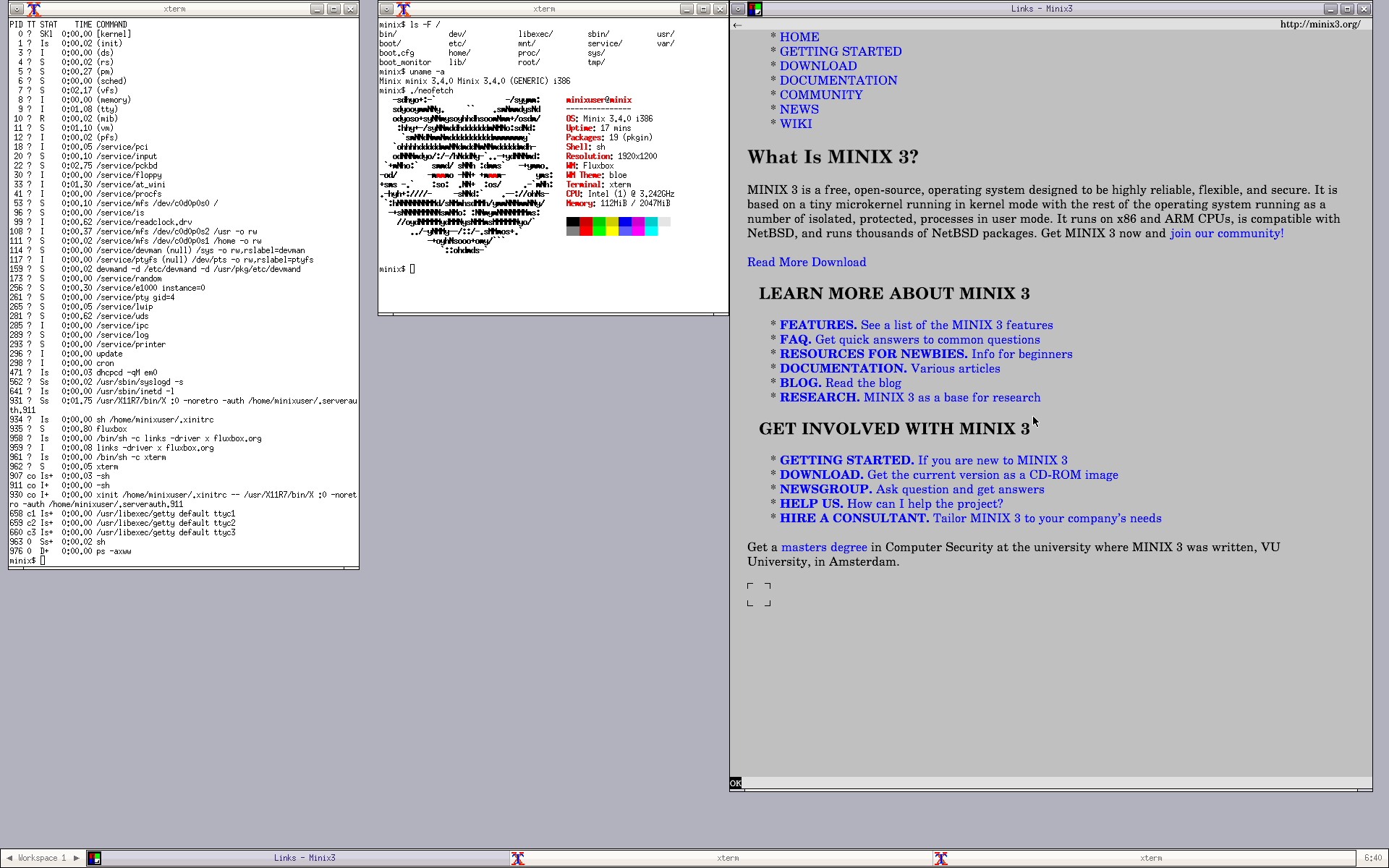
Task: Follow the 'masters degree' link
Action: click(x=824, y=548)
